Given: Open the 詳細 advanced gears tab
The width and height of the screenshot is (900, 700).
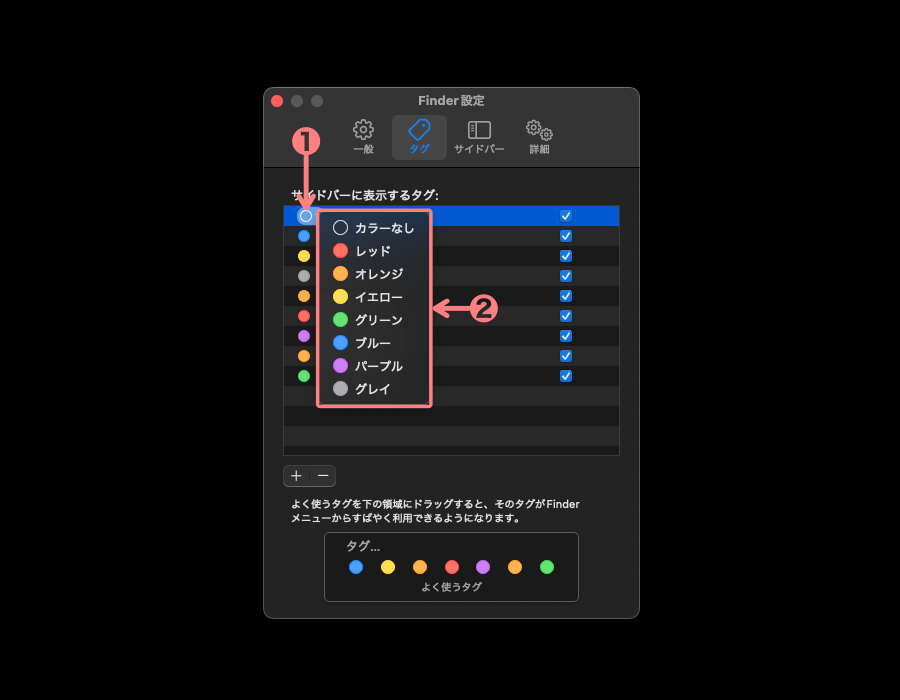Looking at the screenshot, I should click(x=539, y=137).
